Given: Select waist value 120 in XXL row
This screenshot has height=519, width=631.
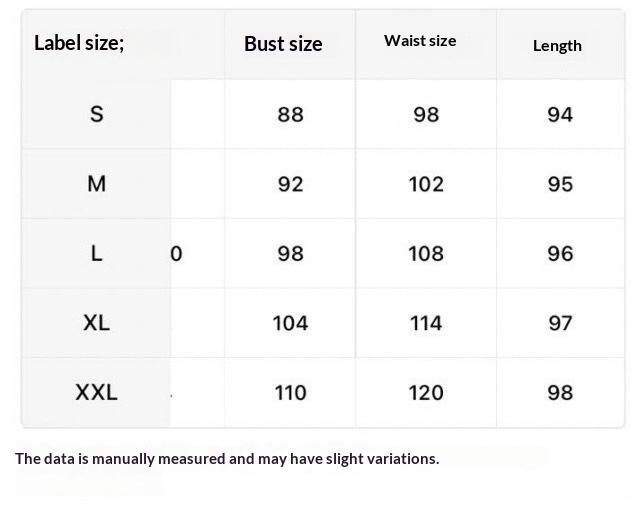Looking at the screenshot, I should pos(426,392).
